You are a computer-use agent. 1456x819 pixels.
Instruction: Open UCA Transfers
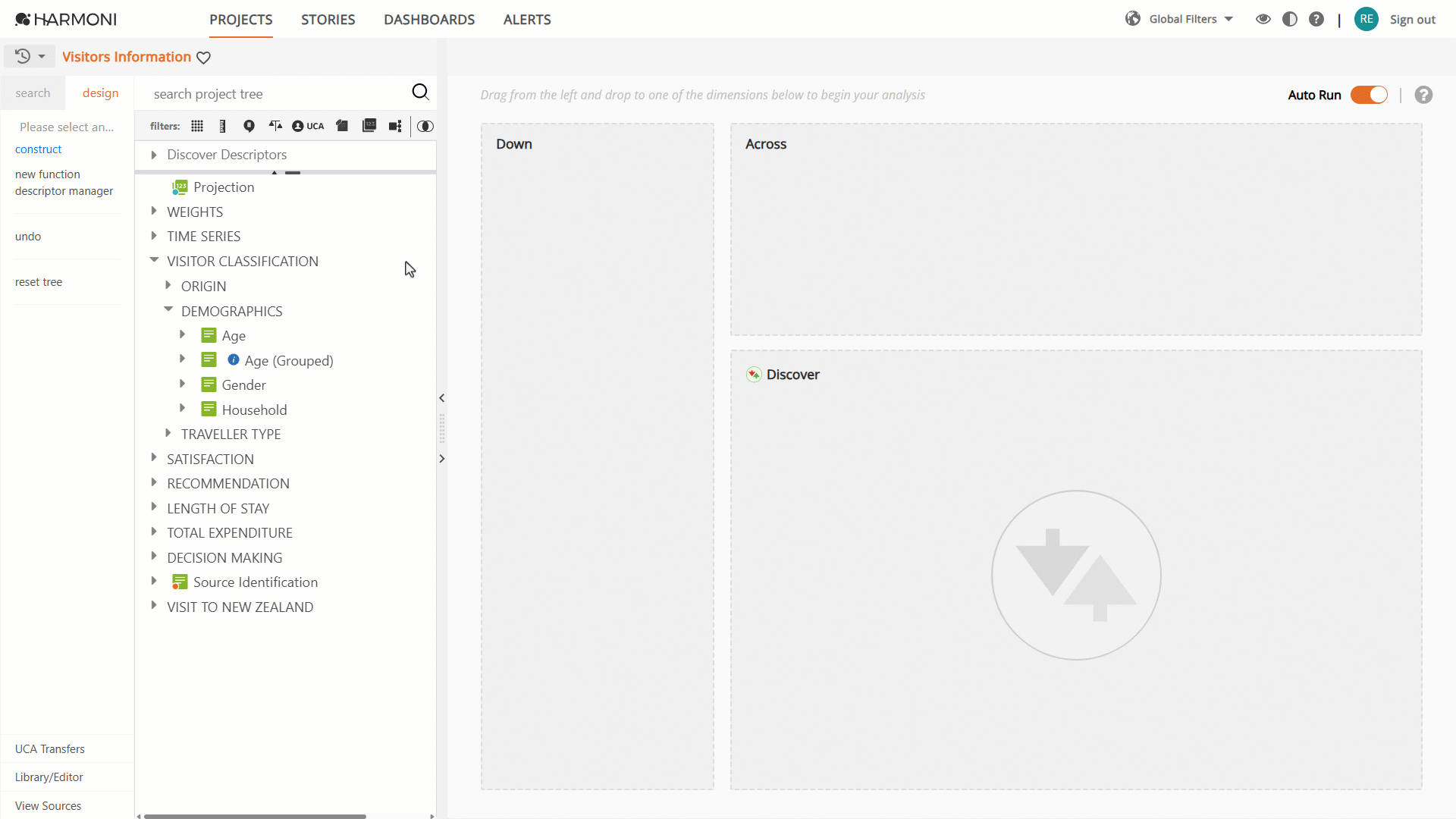point(50,749)
